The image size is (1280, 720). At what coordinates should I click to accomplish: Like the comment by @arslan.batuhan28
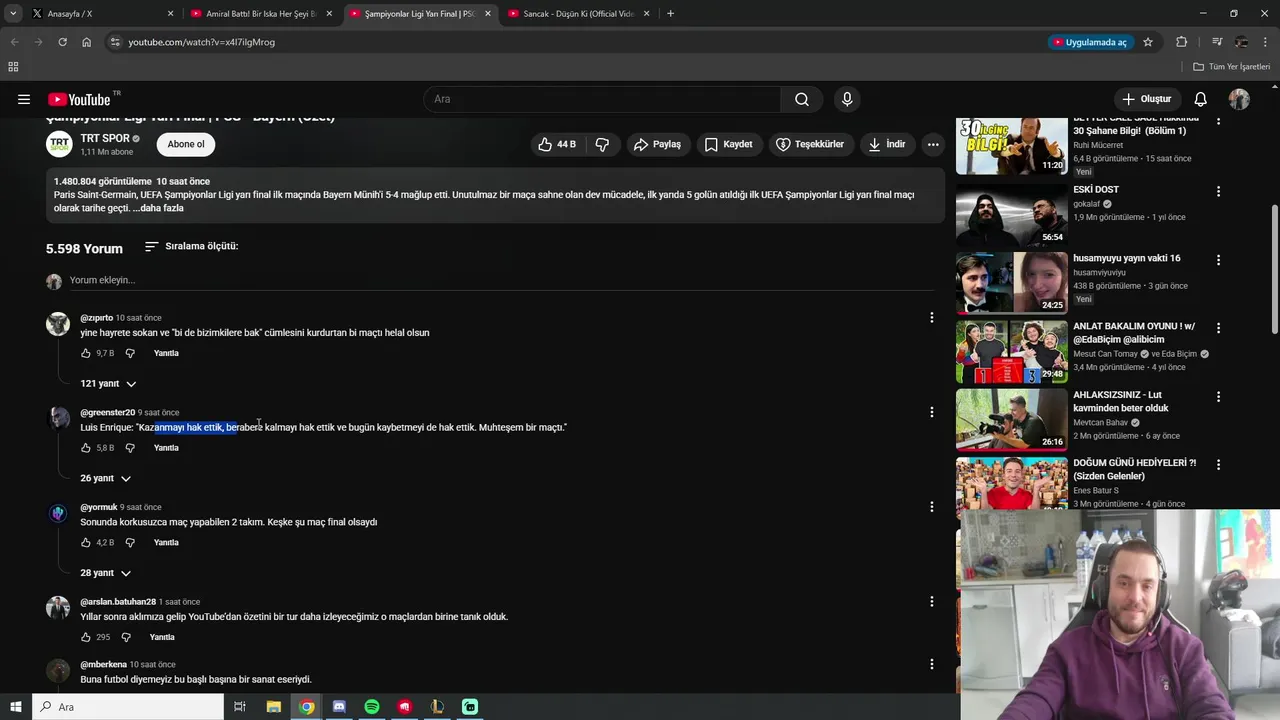click(86, 637)
